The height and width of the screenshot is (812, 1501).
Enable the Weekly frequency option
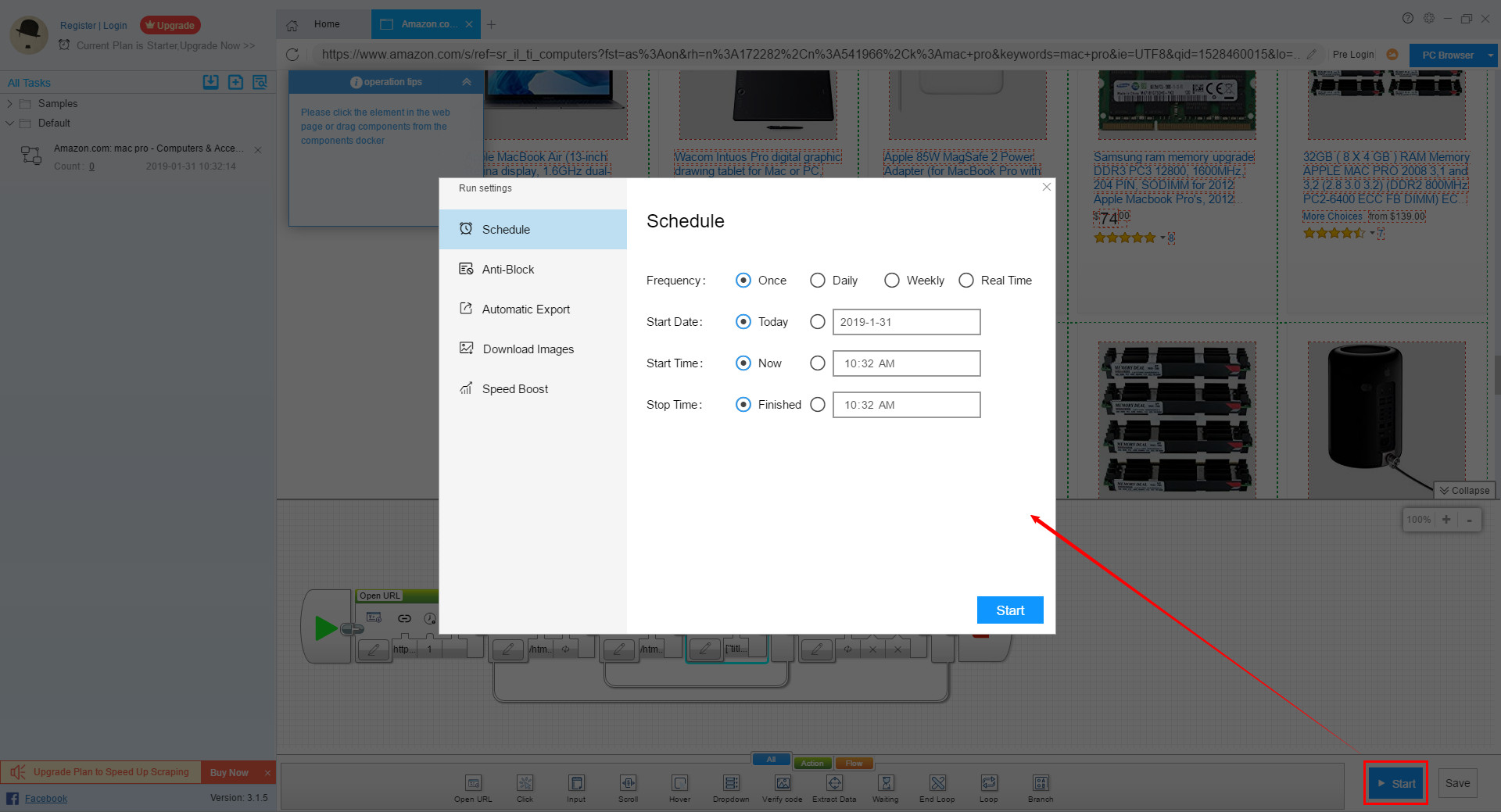tap(892, 280)
